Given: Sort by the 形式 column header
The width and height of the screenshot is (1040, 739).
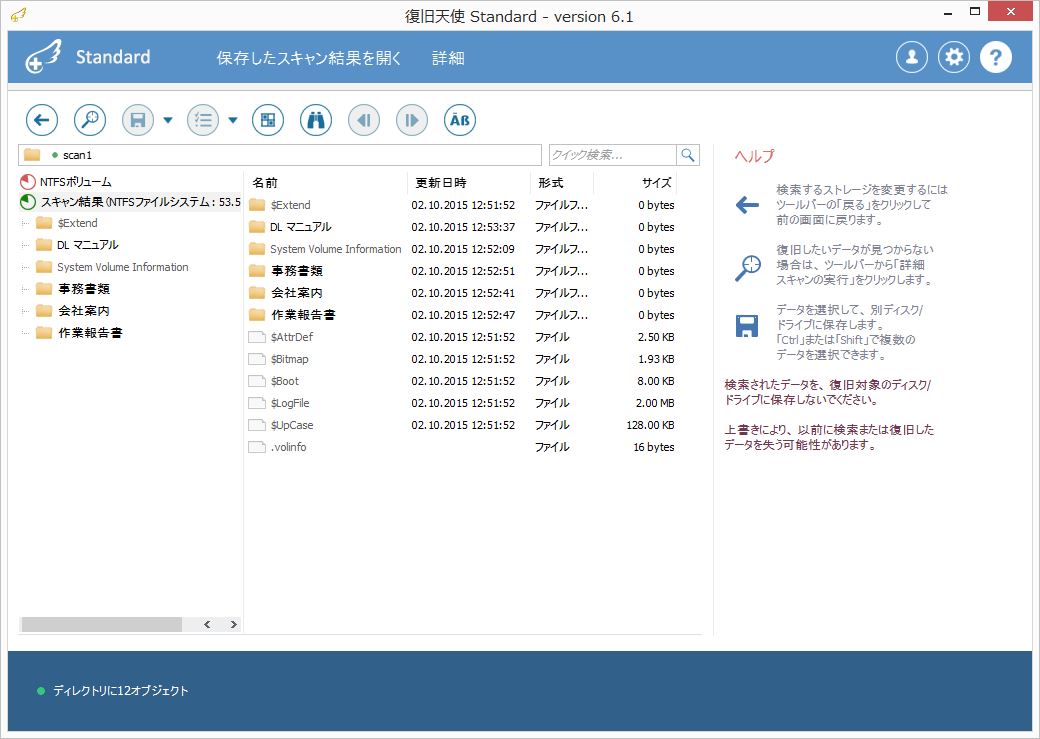Looking at the screenshot, I should pyautogui.click(x=551, y=183).
